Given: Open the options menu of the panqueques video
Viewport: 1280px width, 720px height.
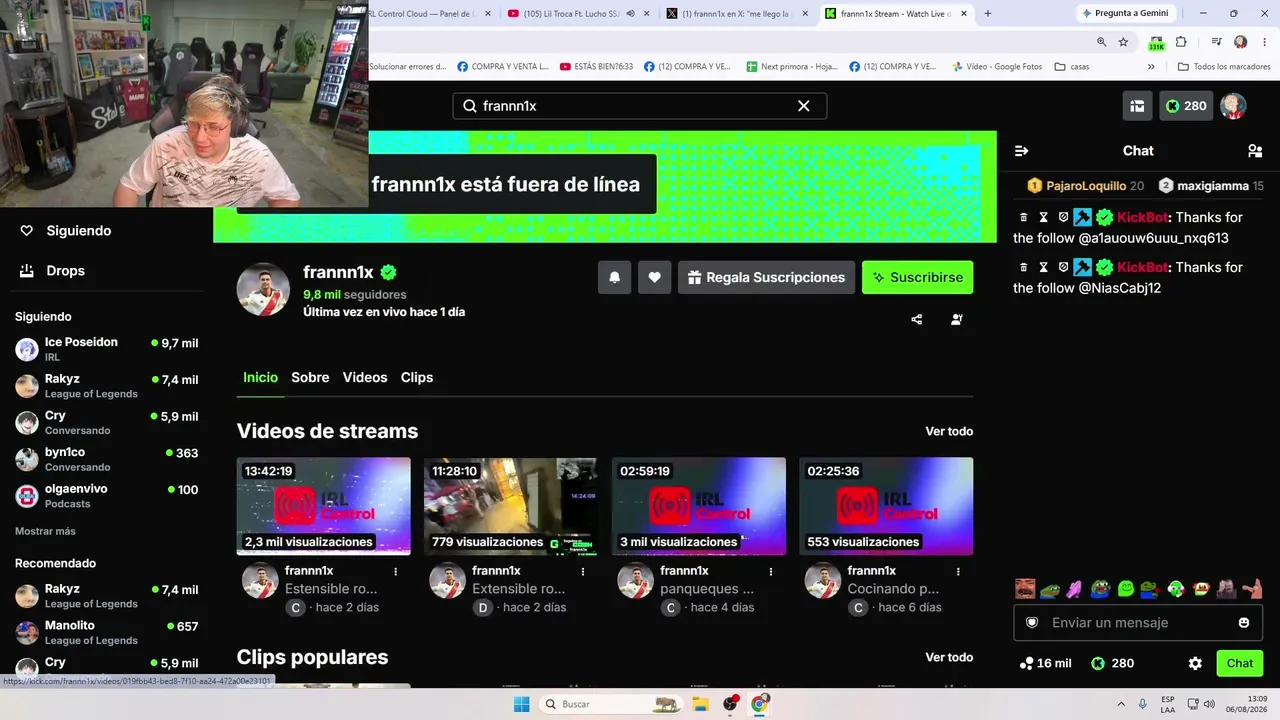Looking at the screenshot, I should click(x=771, y=572).
